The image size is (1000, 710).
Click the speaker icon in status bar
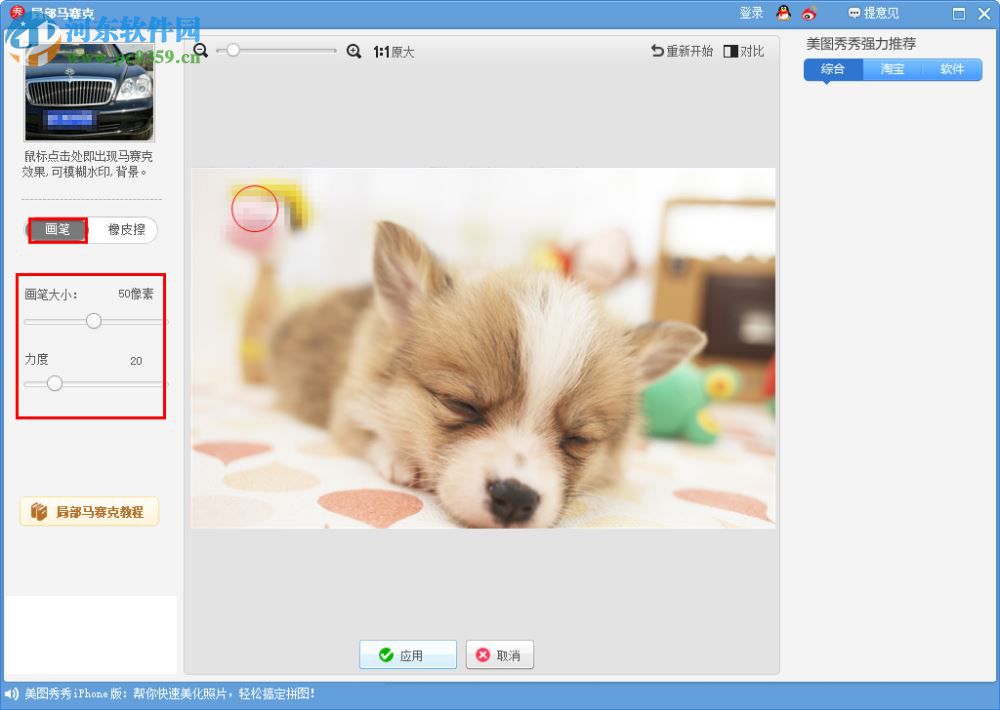pos(11,693)
